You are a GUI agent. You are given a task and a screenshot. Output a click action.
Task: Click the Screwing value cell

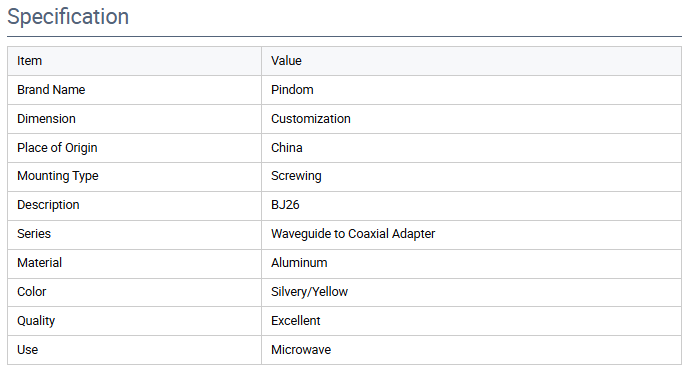tap(471, 177)
